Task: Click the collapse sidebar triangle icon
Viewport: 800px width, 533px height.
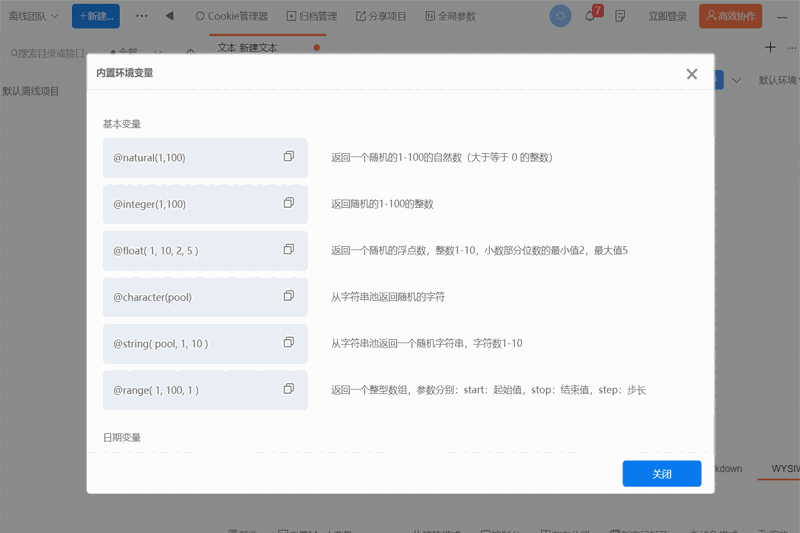Action: click(170, 16)
